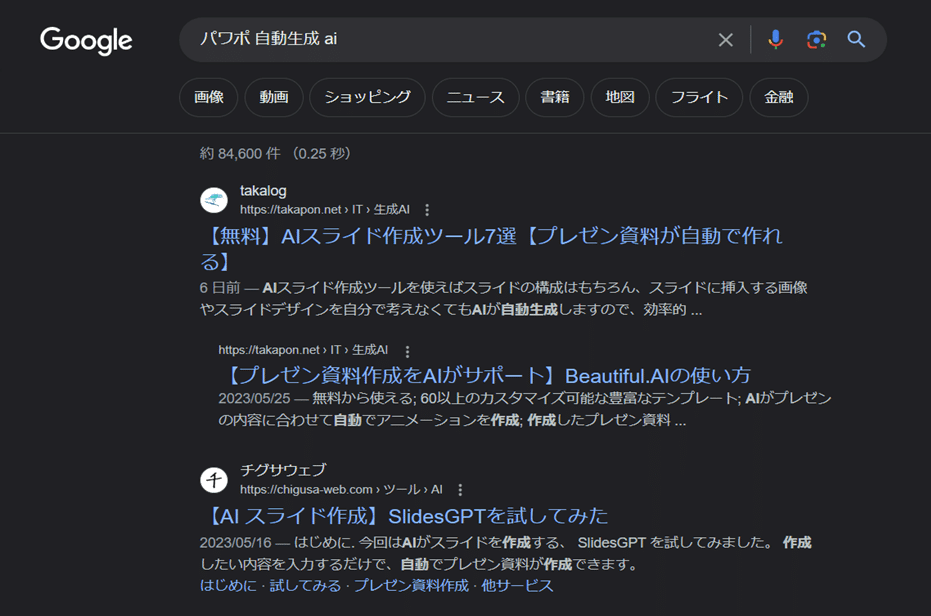Viewport: 931px width, 616px height.
Task: Jump to the 試してみる section link
Action: (x=305, y=586)
